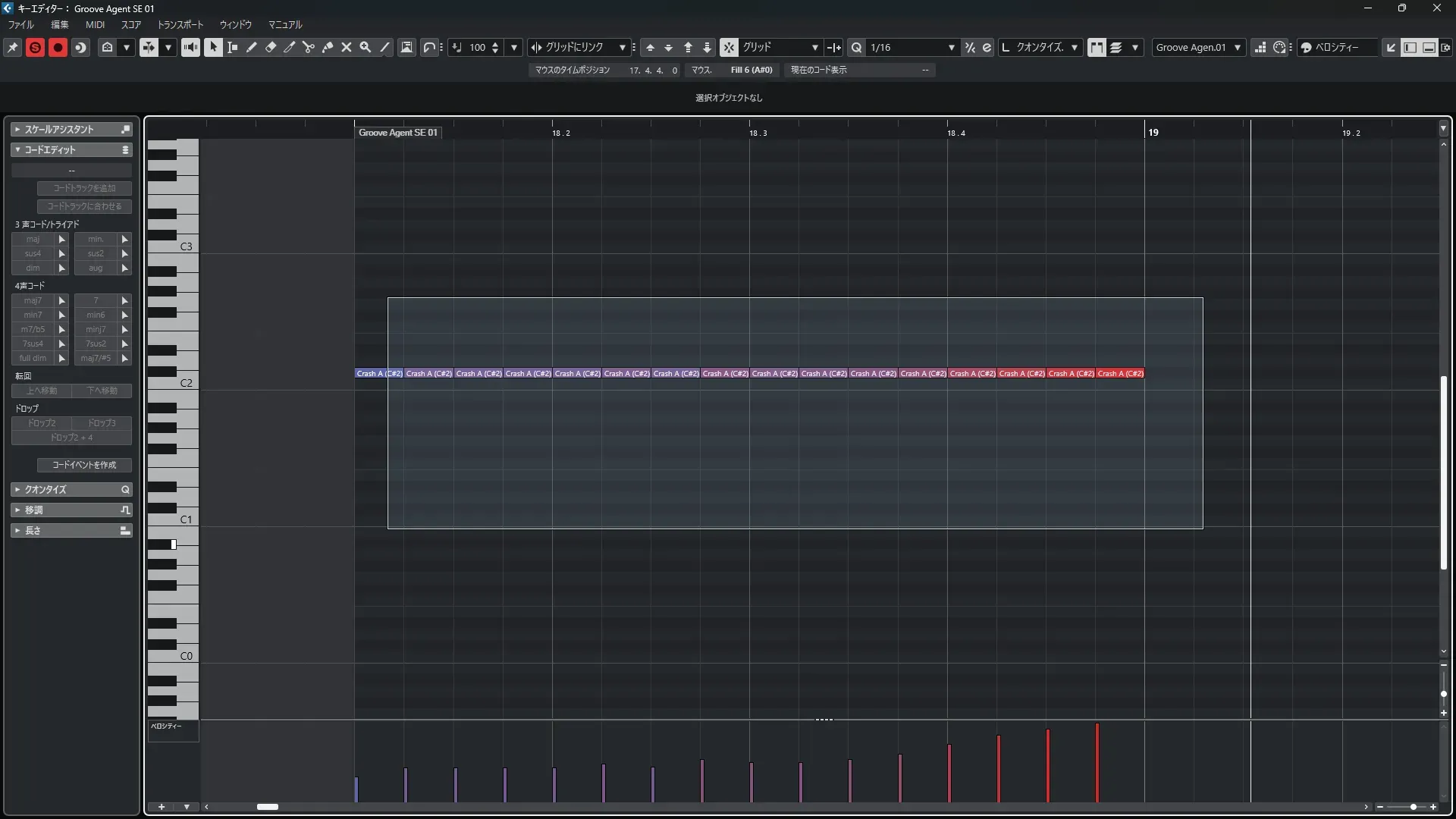This screenshot has height=819, width=1456.
Task: Select the Draw pencil tool
Action: pos(251,47)
